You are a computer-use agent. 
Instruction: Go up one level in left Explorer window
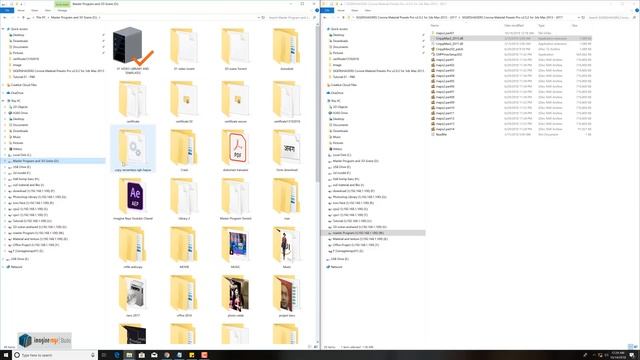click(x=23, y=18)
